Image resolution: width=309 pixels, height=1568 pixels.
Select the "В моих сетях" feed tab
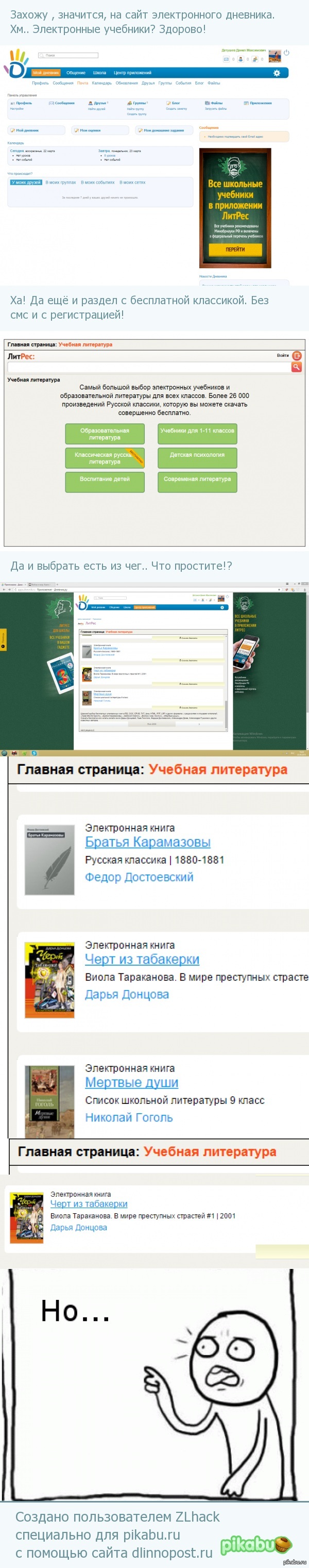[132, 183]
